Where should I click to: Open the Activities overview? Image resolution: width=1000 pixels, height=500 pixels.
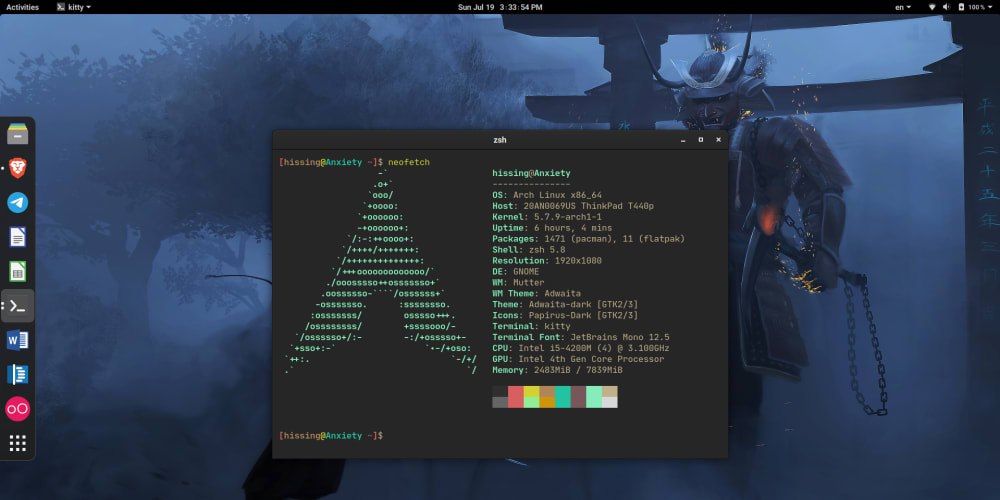(22, 7)
